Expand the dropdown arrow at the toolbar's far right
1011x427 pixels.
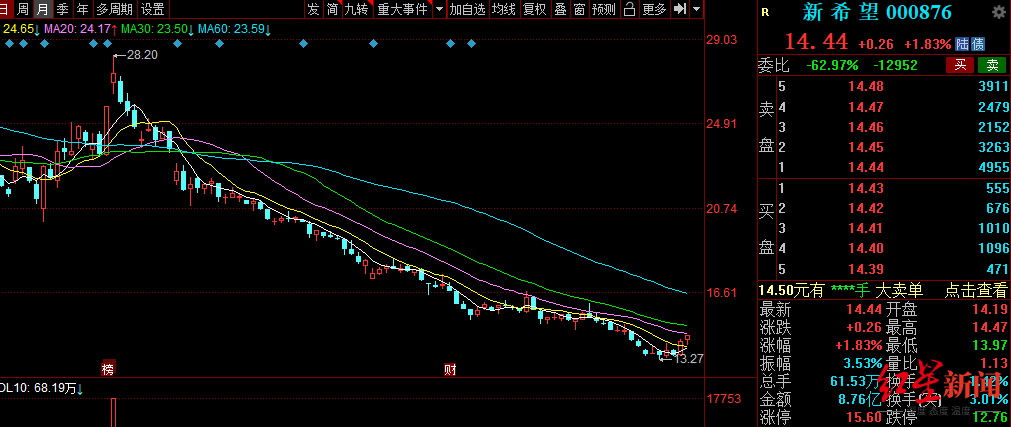(x=696, y=9)
